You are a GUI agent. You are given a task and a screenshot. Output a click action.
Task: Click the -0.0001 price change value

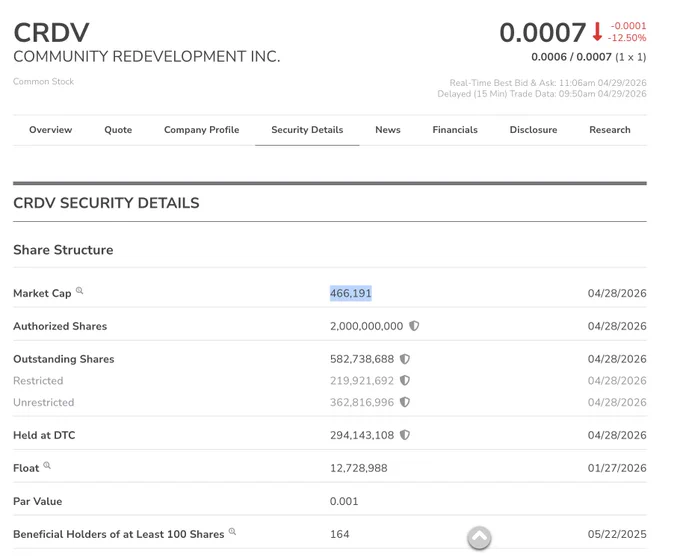tap(628, 26)
